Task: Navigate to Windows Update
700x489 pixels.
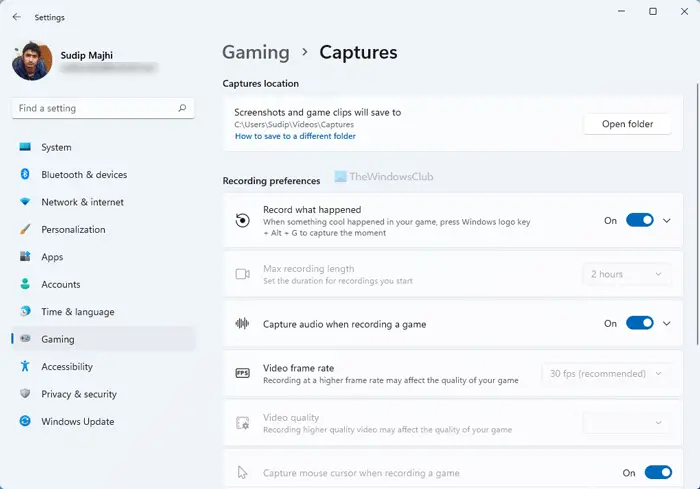Action: [x=103, y=421]
